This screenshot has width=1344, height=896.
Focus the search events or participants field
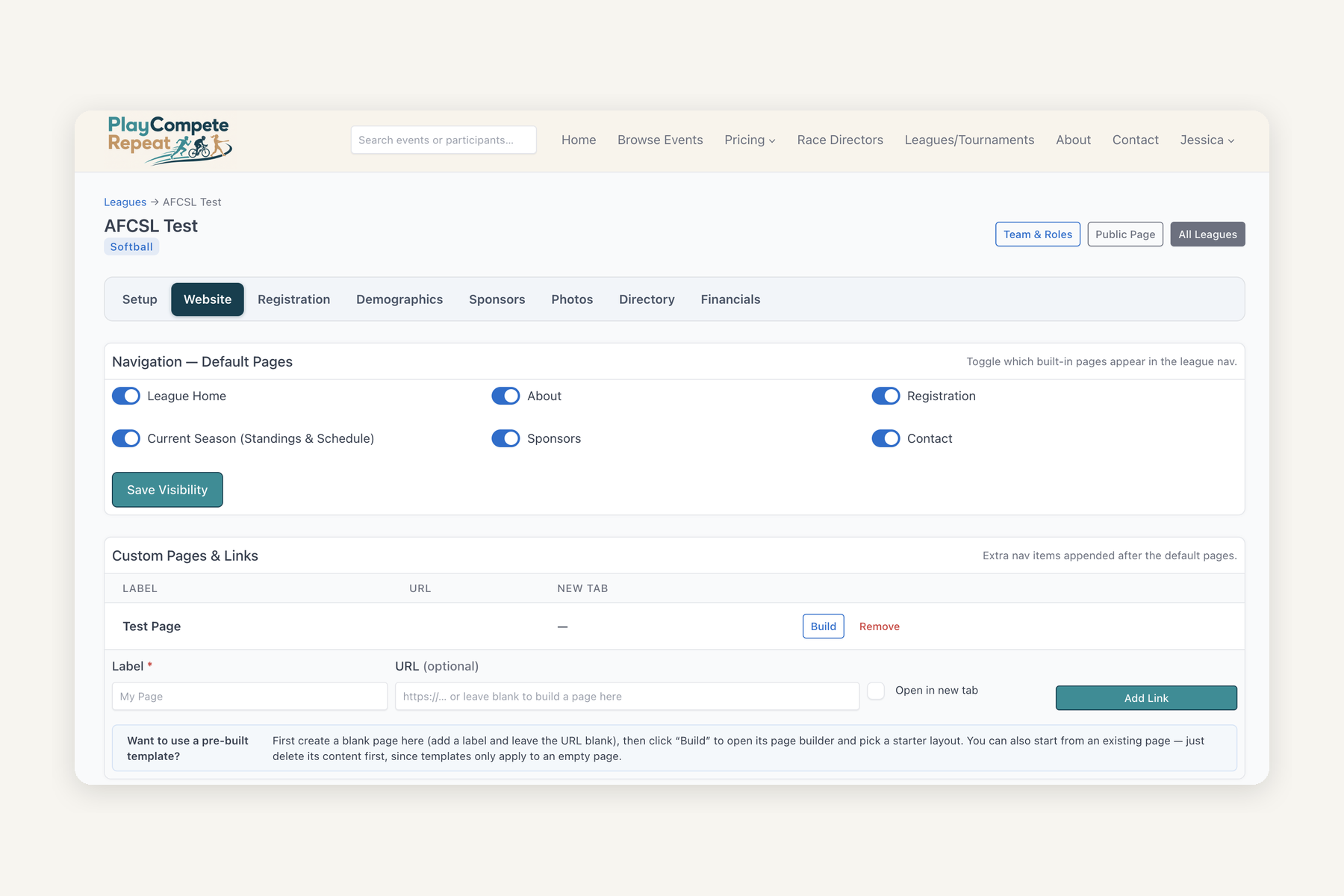pos(444,140)
